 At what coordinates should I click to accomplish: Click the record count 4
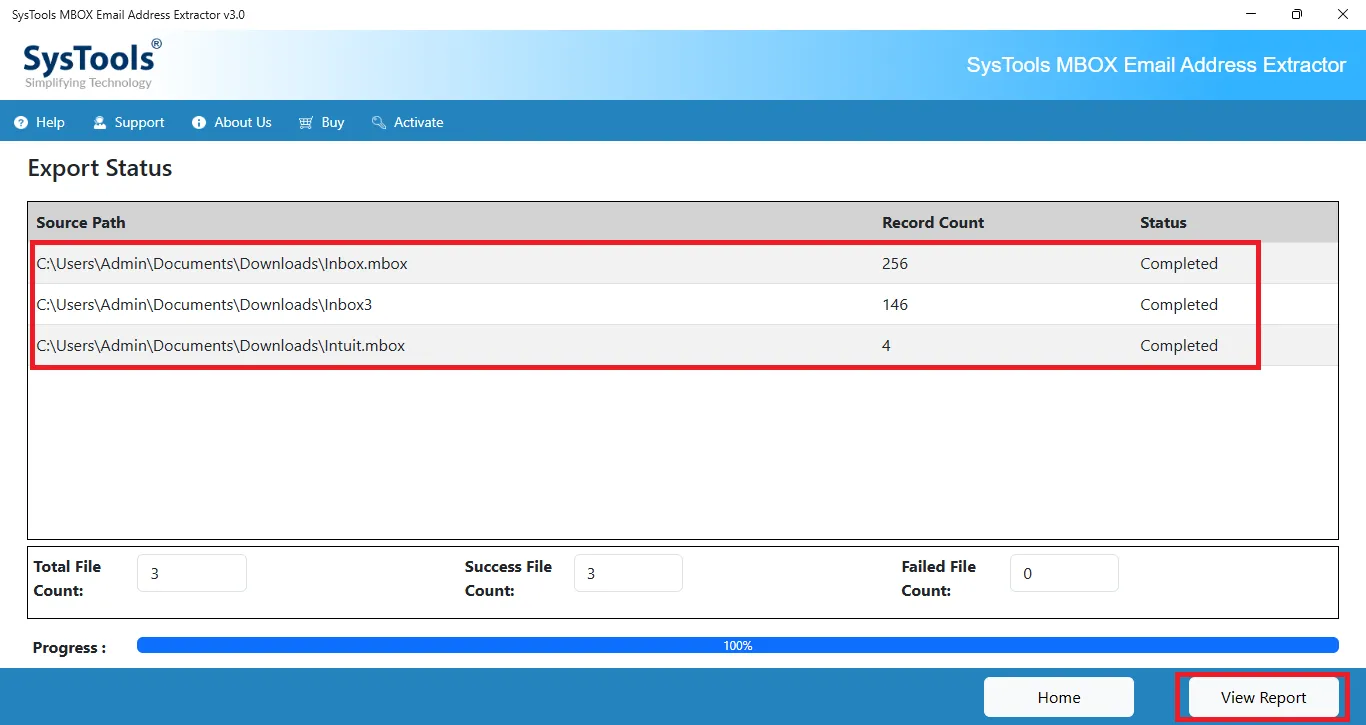[887, 346]
